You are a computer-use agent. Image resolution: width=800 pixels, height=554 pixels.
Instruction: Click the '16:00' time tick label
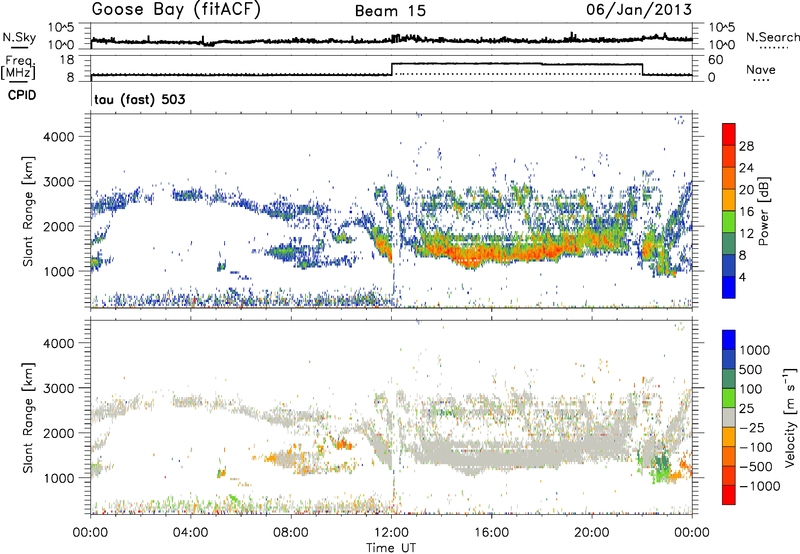point(491,533)
